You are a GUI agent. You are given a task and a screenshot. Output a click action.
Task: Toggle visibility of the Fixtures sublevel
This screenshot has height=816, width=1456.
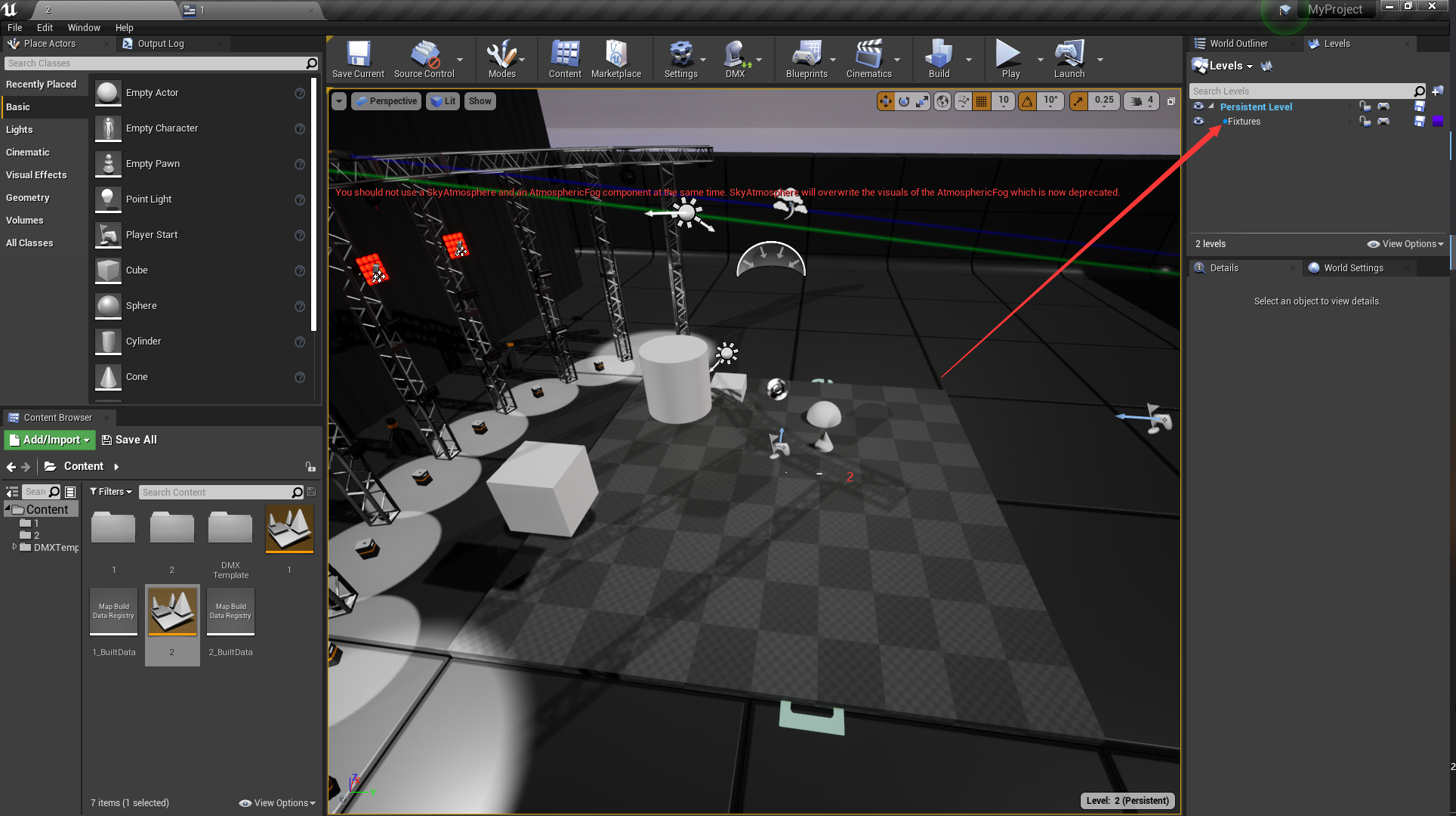point(1199,121)
